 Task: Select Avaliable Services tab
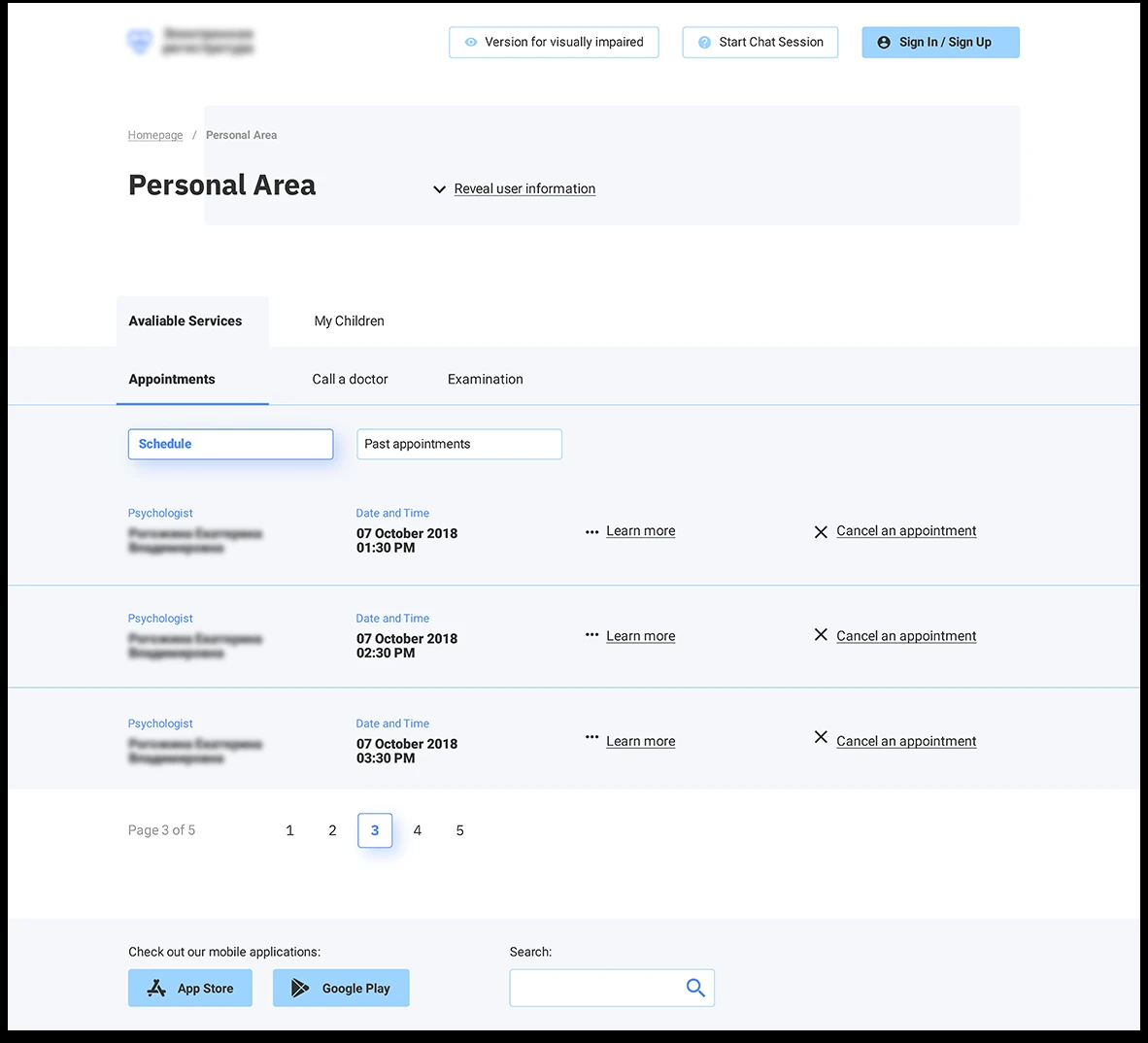tap(192, 320)
